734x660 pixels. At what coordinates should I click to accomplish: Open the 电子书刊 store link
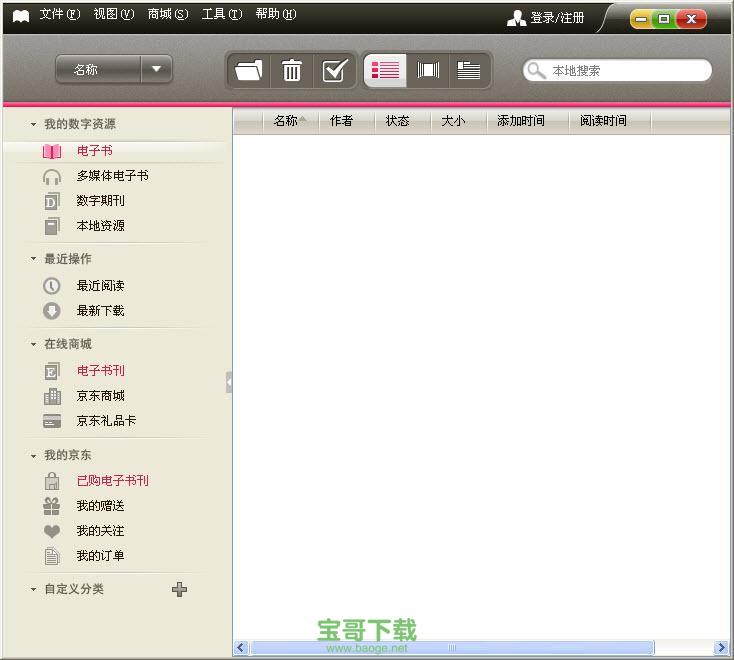click(101, 371)
